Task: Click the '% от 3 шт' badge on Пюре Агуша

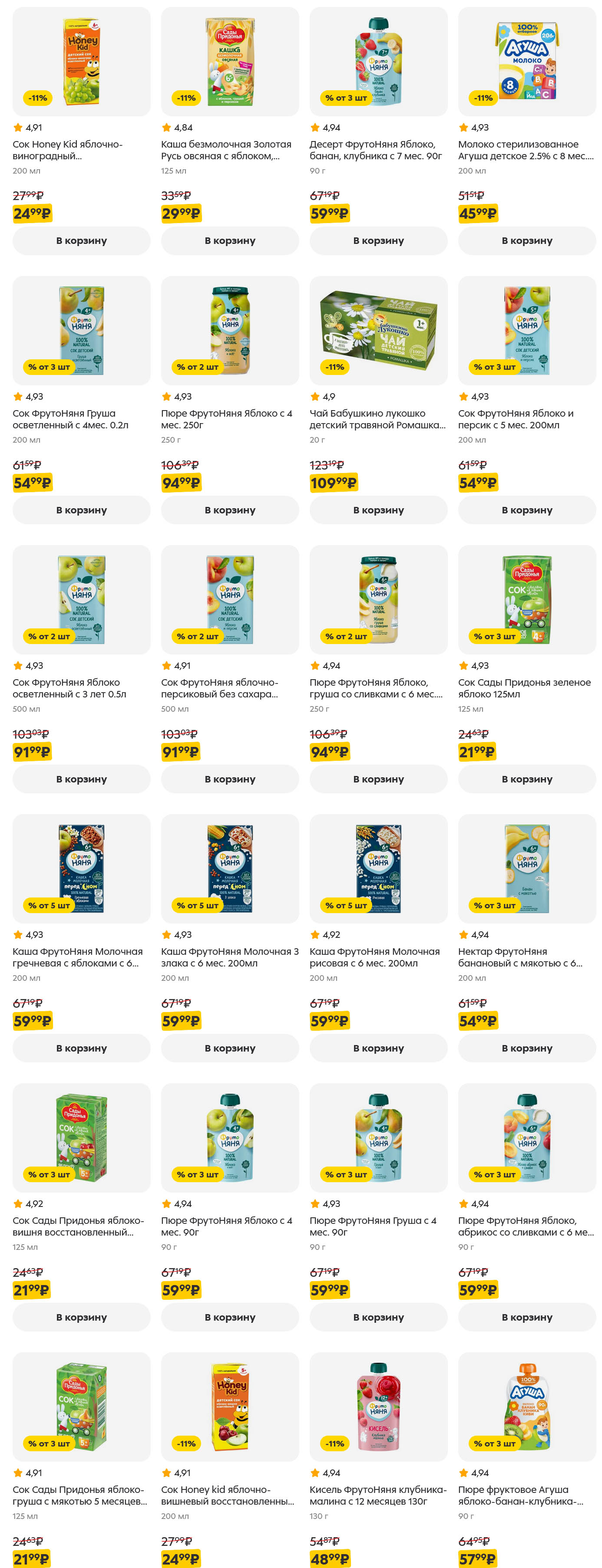Action: [495, 1443]
